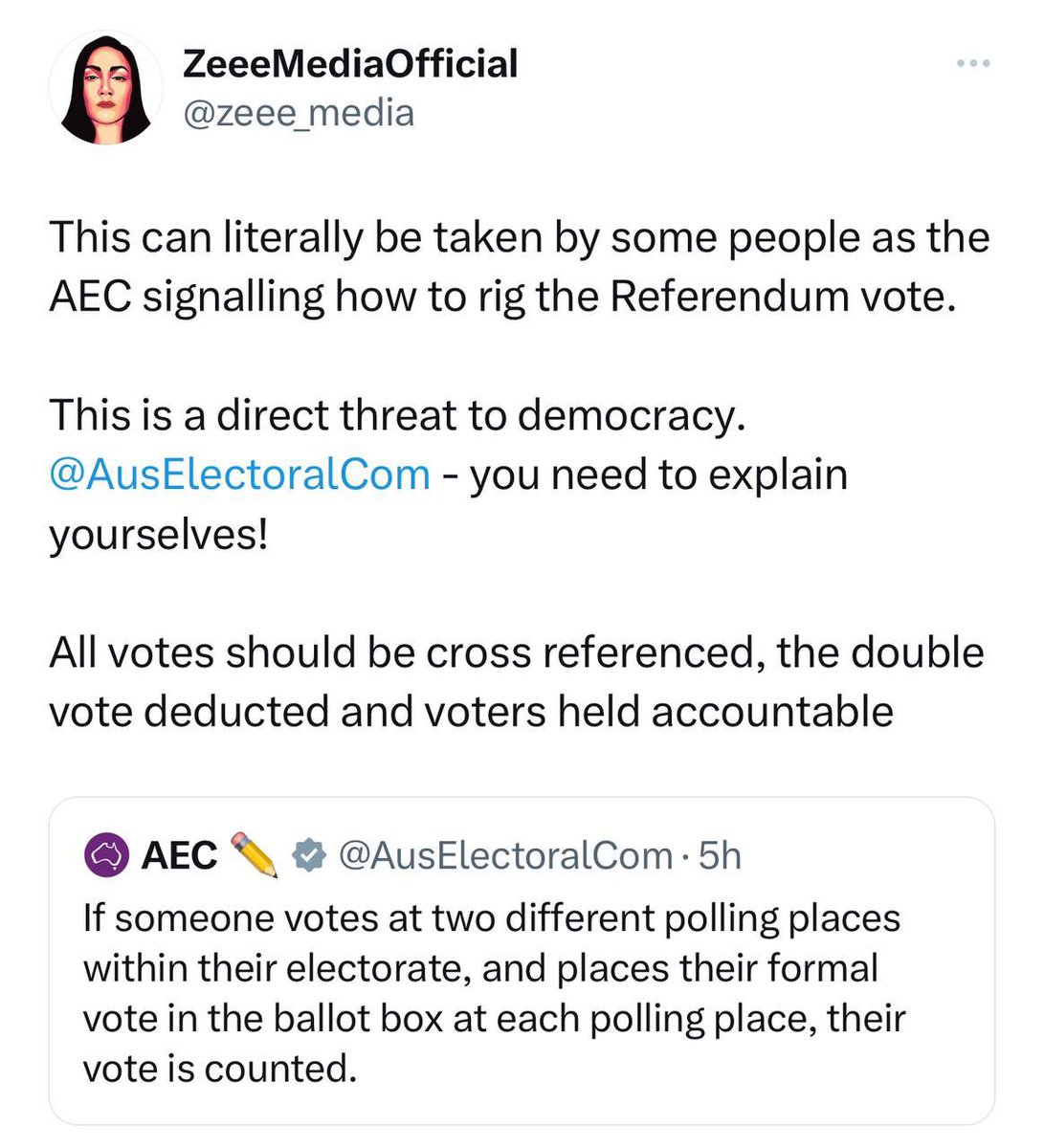The image size is (1044, 1148).
Task: Click the AEC name in quoted tweet
Action: (x=179, y=855)
